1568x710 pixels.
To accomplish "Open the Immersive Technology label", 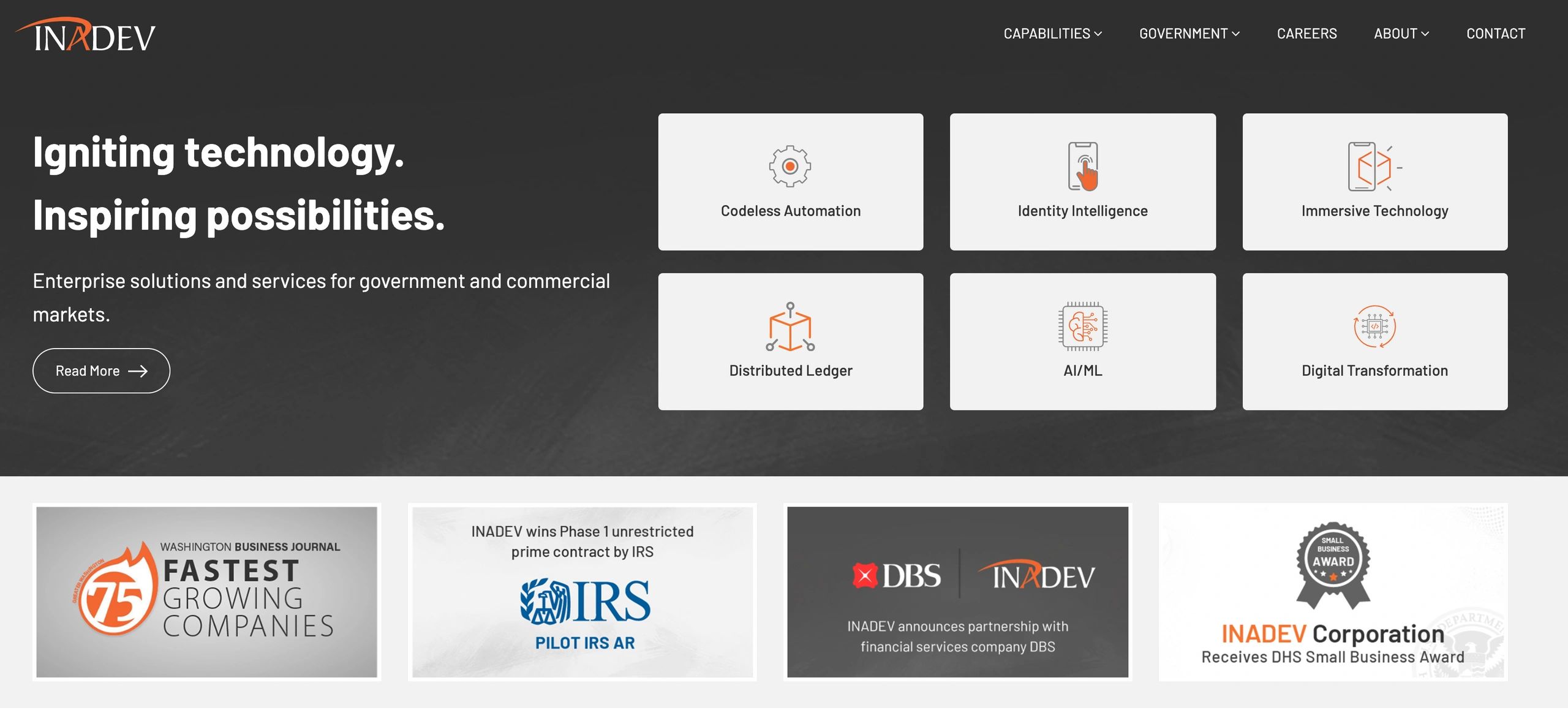I will click(1374, 211).
